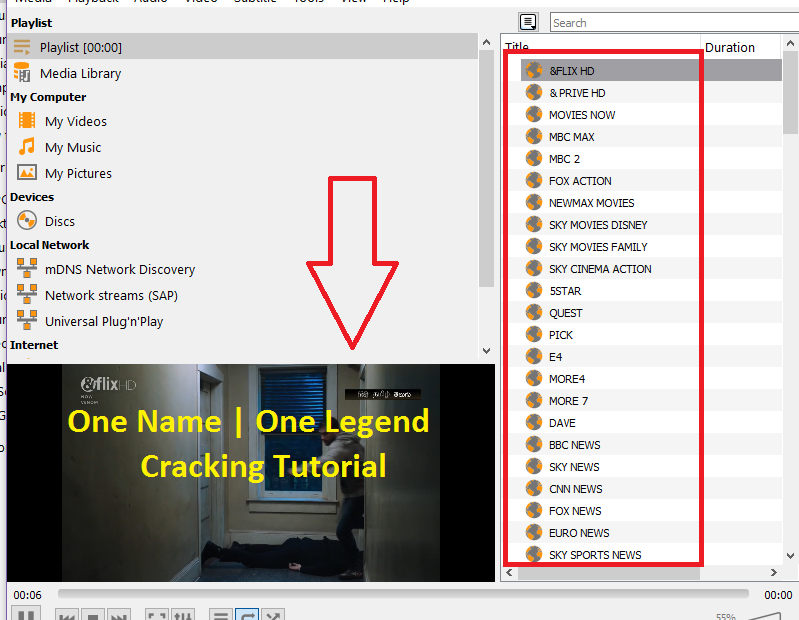Screen dimensions: 799x620
Task: Toggle loop/repeat mode
Action: [x=247, y=614]
